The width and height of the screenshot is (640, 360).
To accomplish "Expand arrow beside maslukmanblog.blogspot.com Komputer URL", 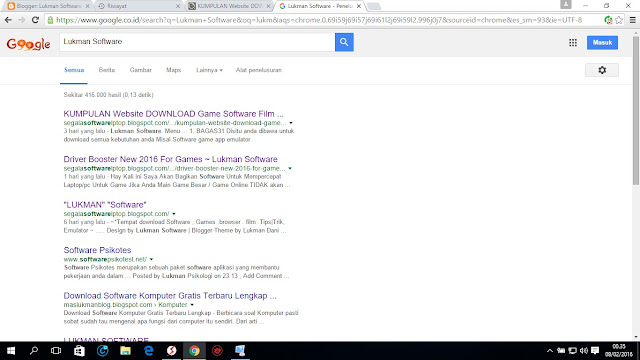I will tap(192, 305).
